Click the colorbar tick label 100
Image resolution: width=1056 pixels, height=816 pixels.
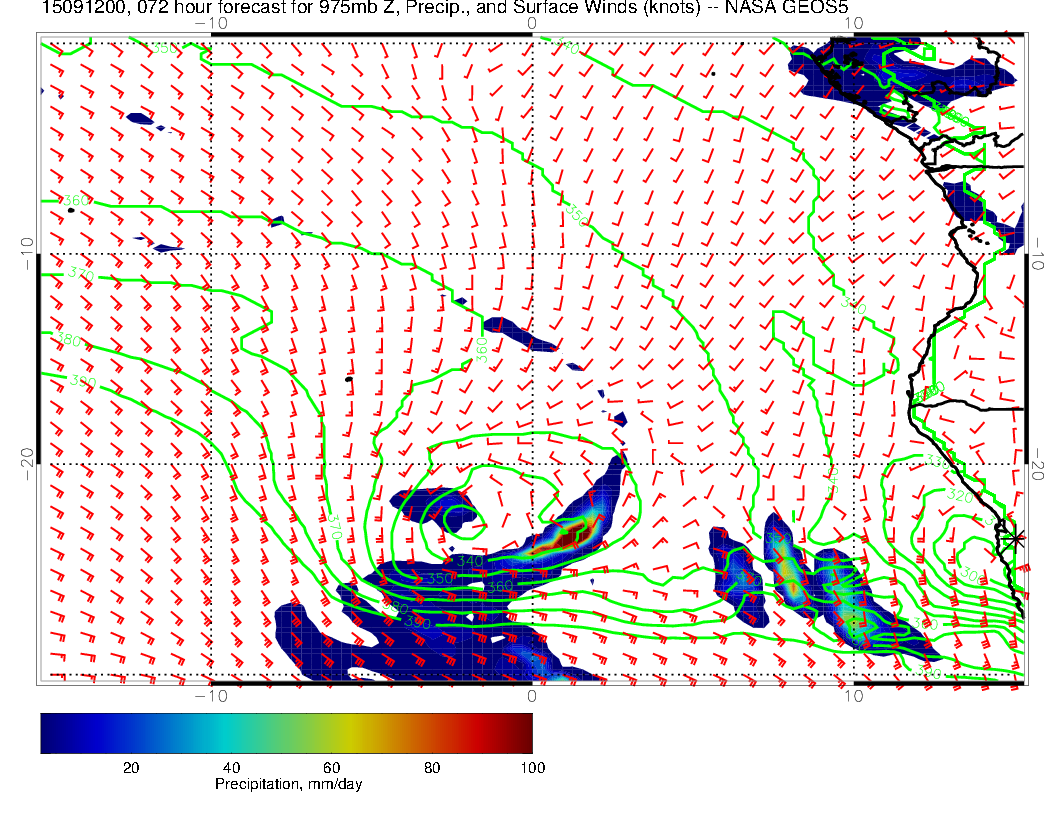[532, 767]
